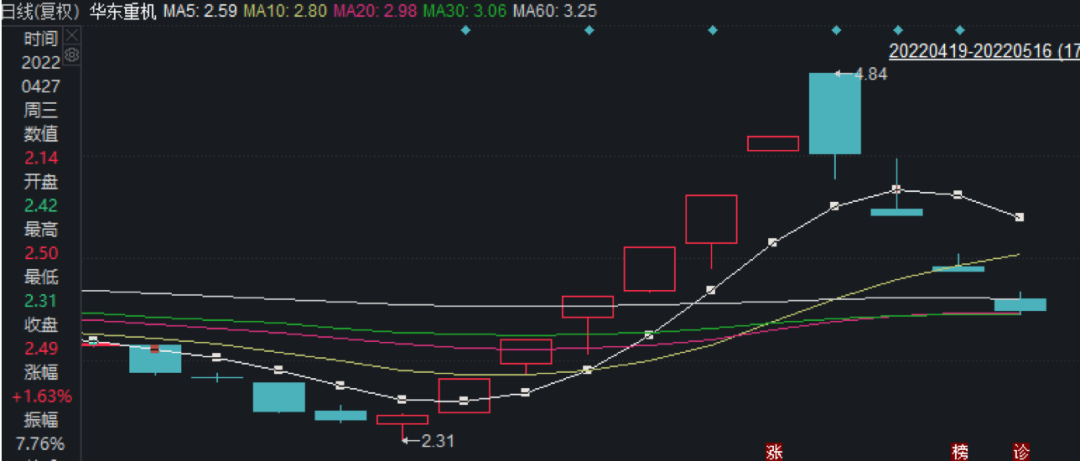1080x461 pixels.
Task: Close the candle data info panel
Action: pos(72,36)
